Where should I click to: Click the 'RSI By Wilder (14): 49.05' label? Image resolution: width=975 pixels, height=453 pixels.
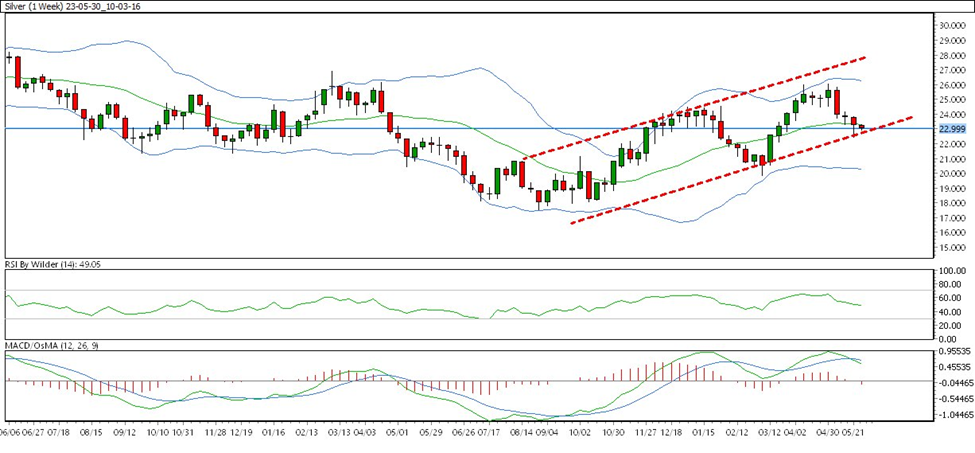[53, 264]
